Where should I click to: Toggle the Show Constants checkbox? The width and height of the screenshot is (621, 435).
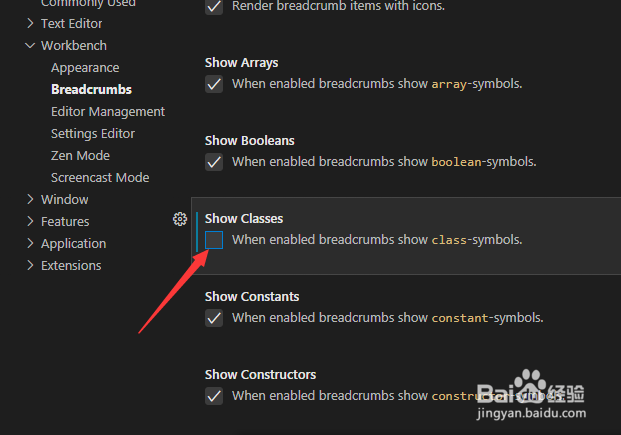(x=214, y=318)
